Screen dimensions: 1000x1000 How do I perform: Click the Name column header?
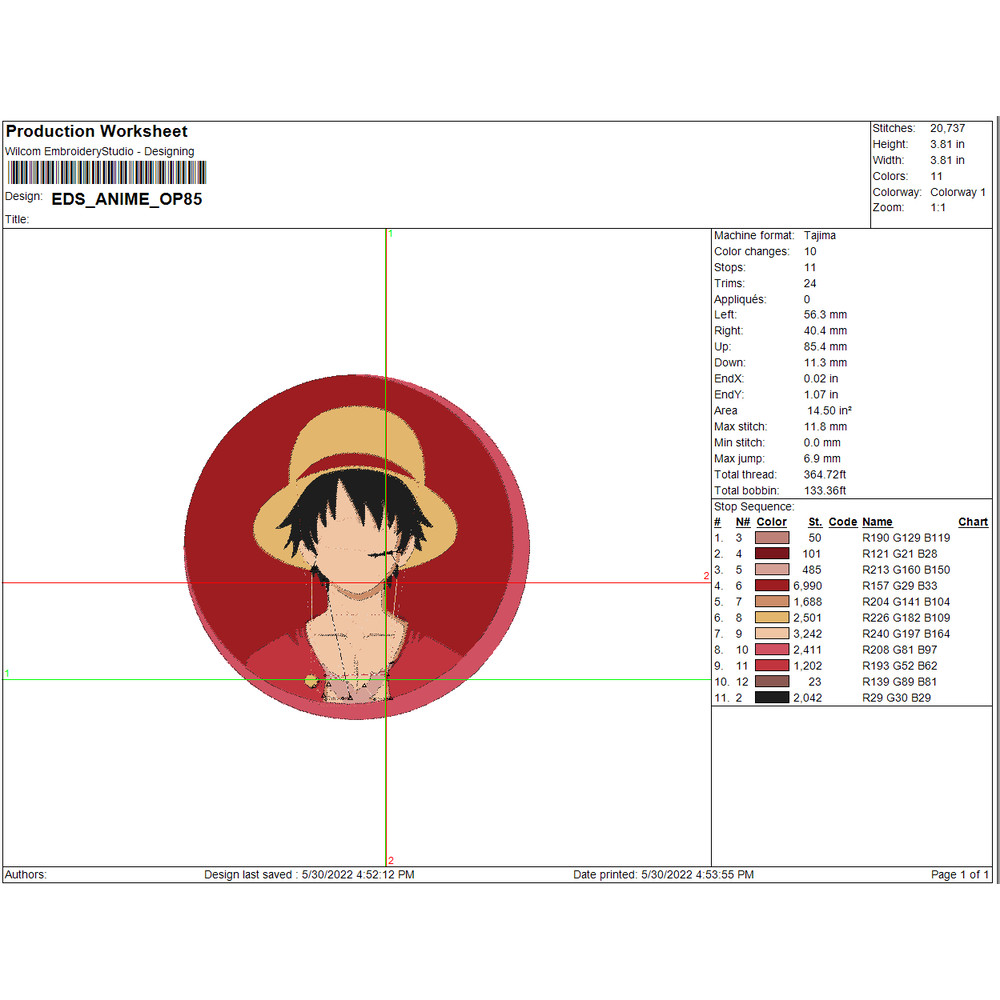[x=877, y=521]
